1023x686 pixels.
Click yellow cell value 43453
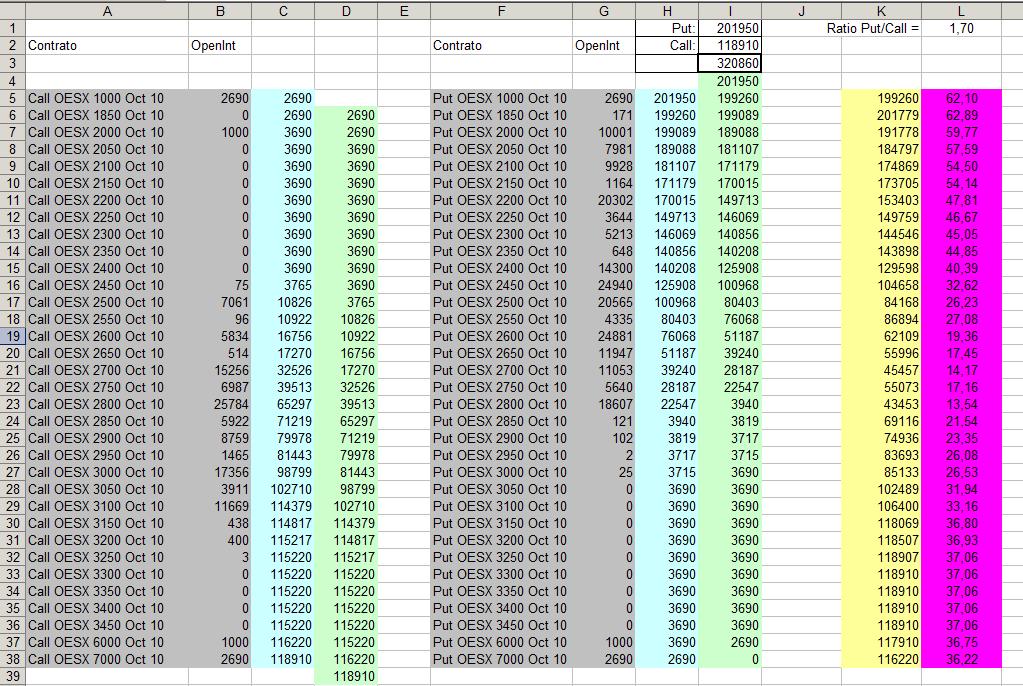click(881, 404)
